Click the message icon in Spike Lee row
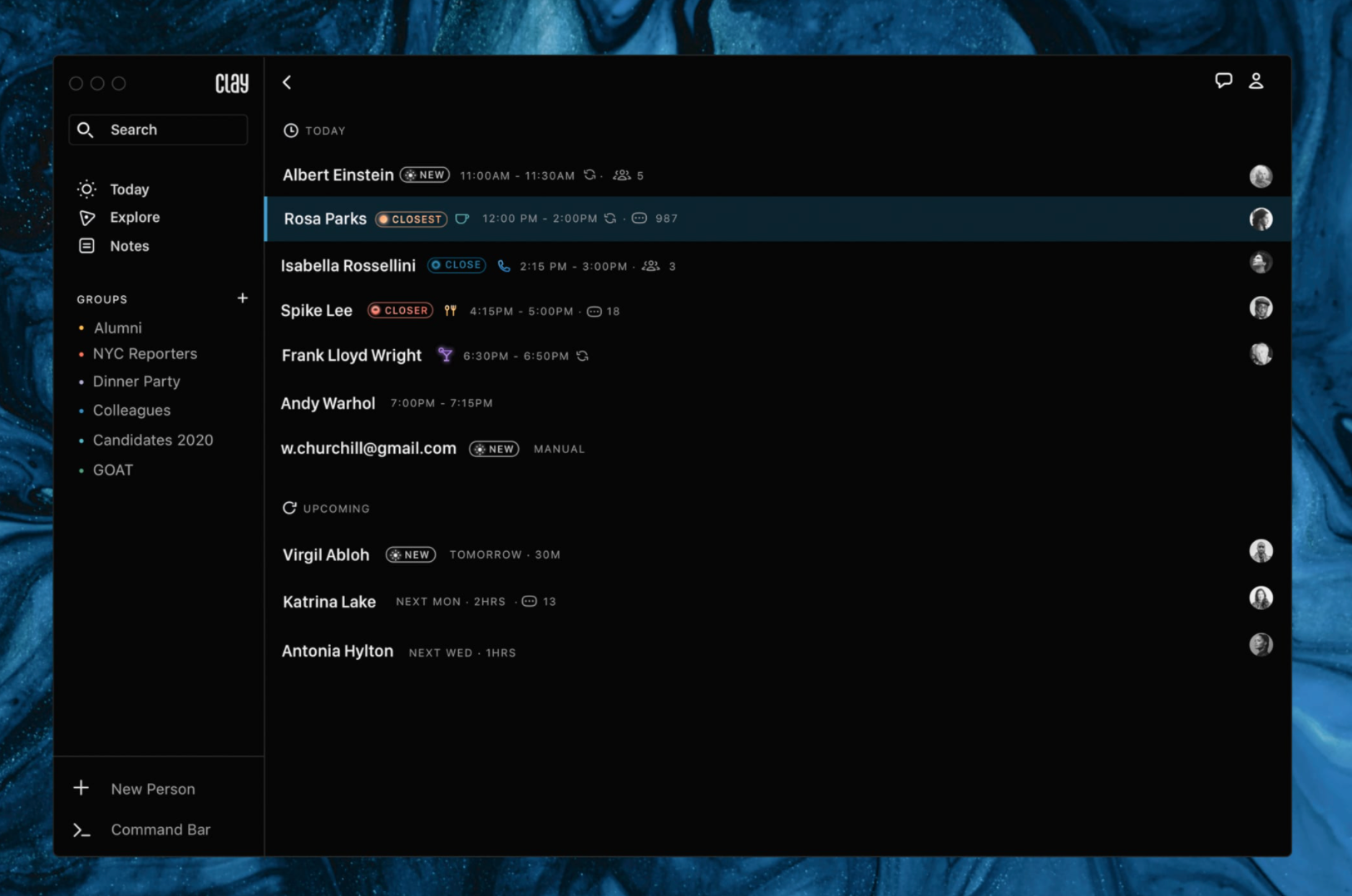 point(594,312)
